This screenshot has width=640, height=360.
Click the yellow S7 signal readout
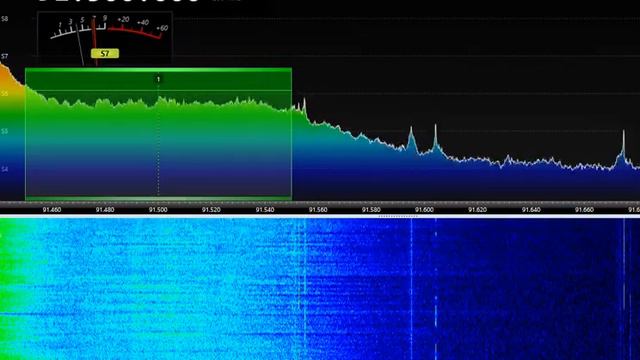pos(105,53)
